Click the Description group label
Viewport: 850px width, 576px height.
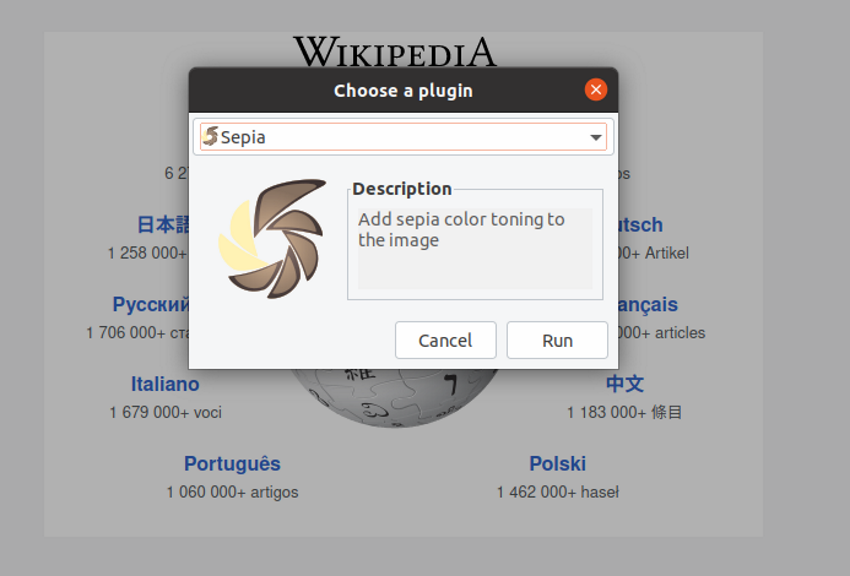click(x=402, y=189)
